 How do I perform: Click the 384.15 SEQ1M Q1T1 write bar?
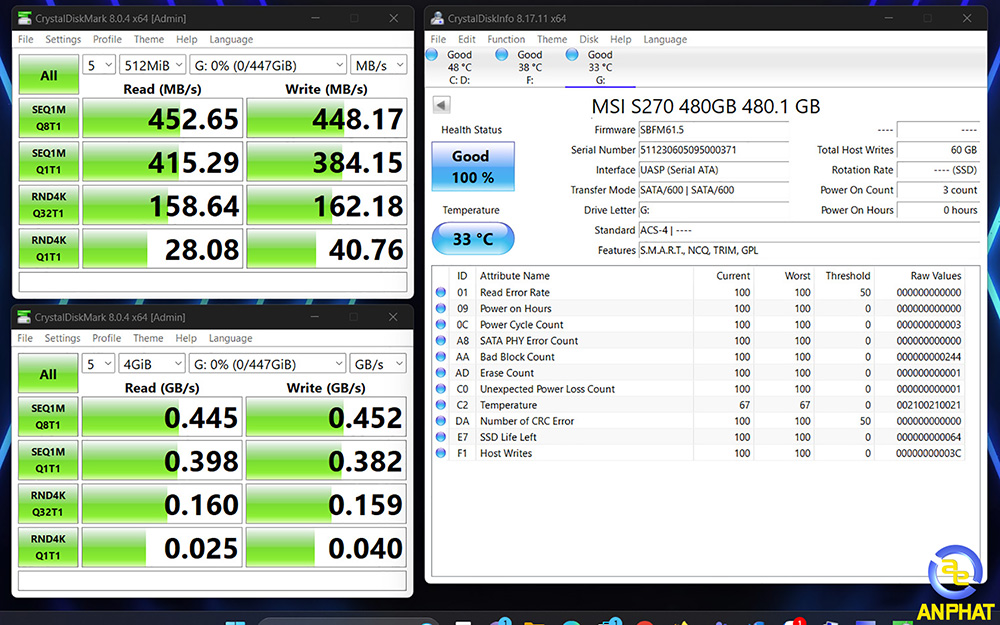pos(327,161)
